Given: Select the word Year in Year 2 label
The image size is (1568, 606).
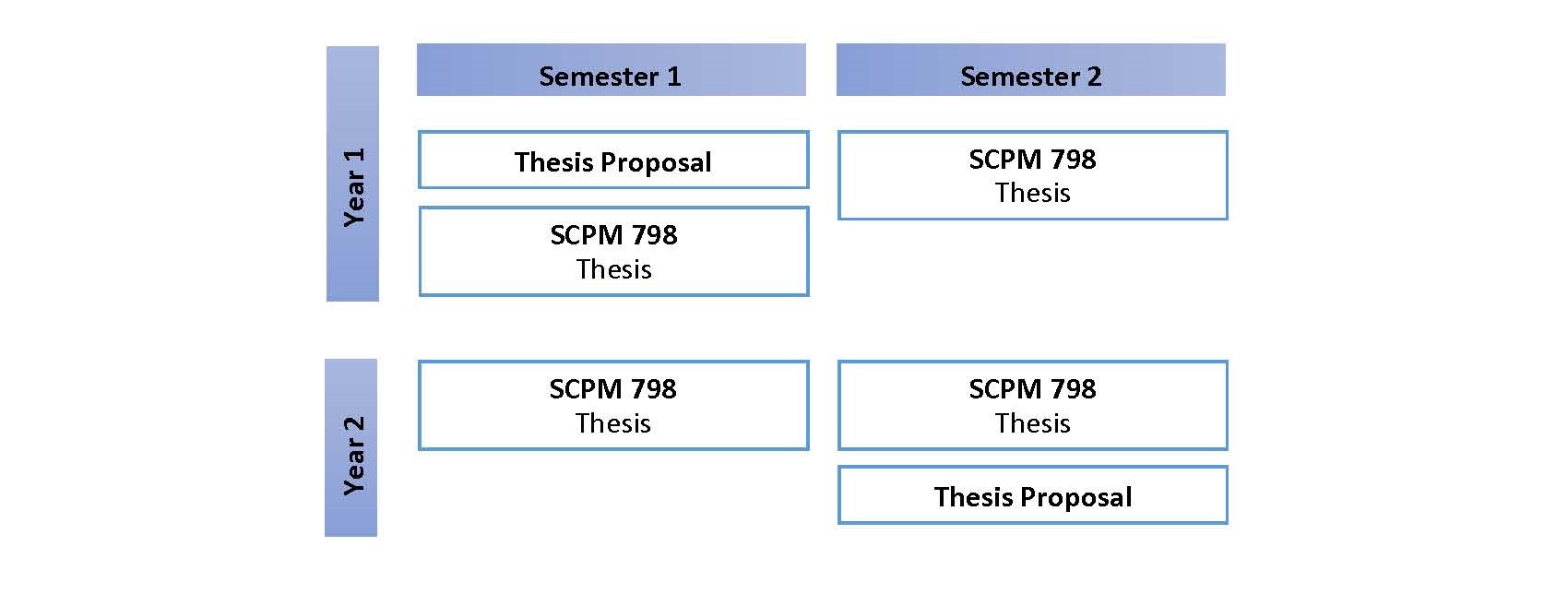Looking at the screenshot, I should [x=354, y=470].
